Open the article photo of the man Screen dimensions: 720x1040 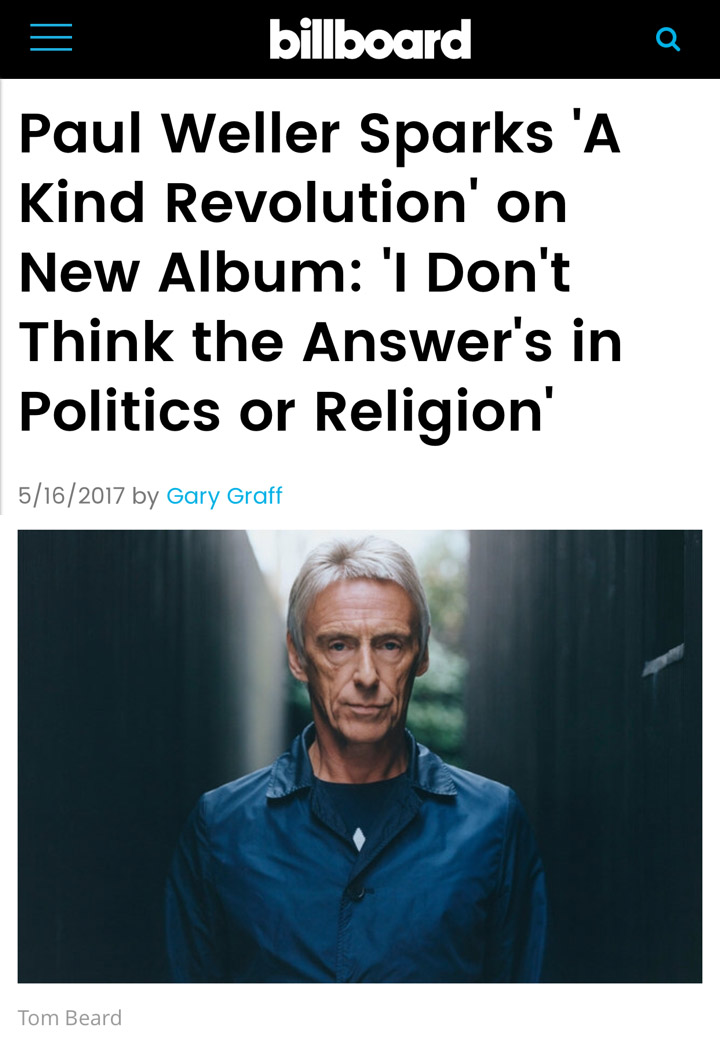[x=359, y=756]
